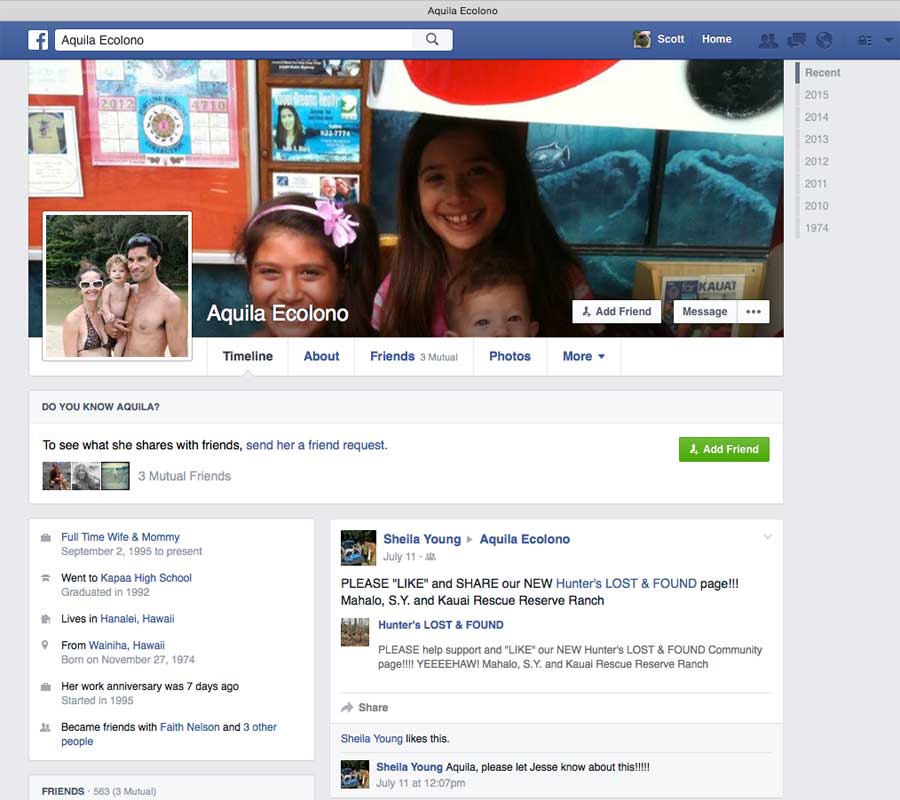Viewport: 900px width, 800px height.
Task: Open 3 Mutual Friends link
Action: click(x=184, y=476)
